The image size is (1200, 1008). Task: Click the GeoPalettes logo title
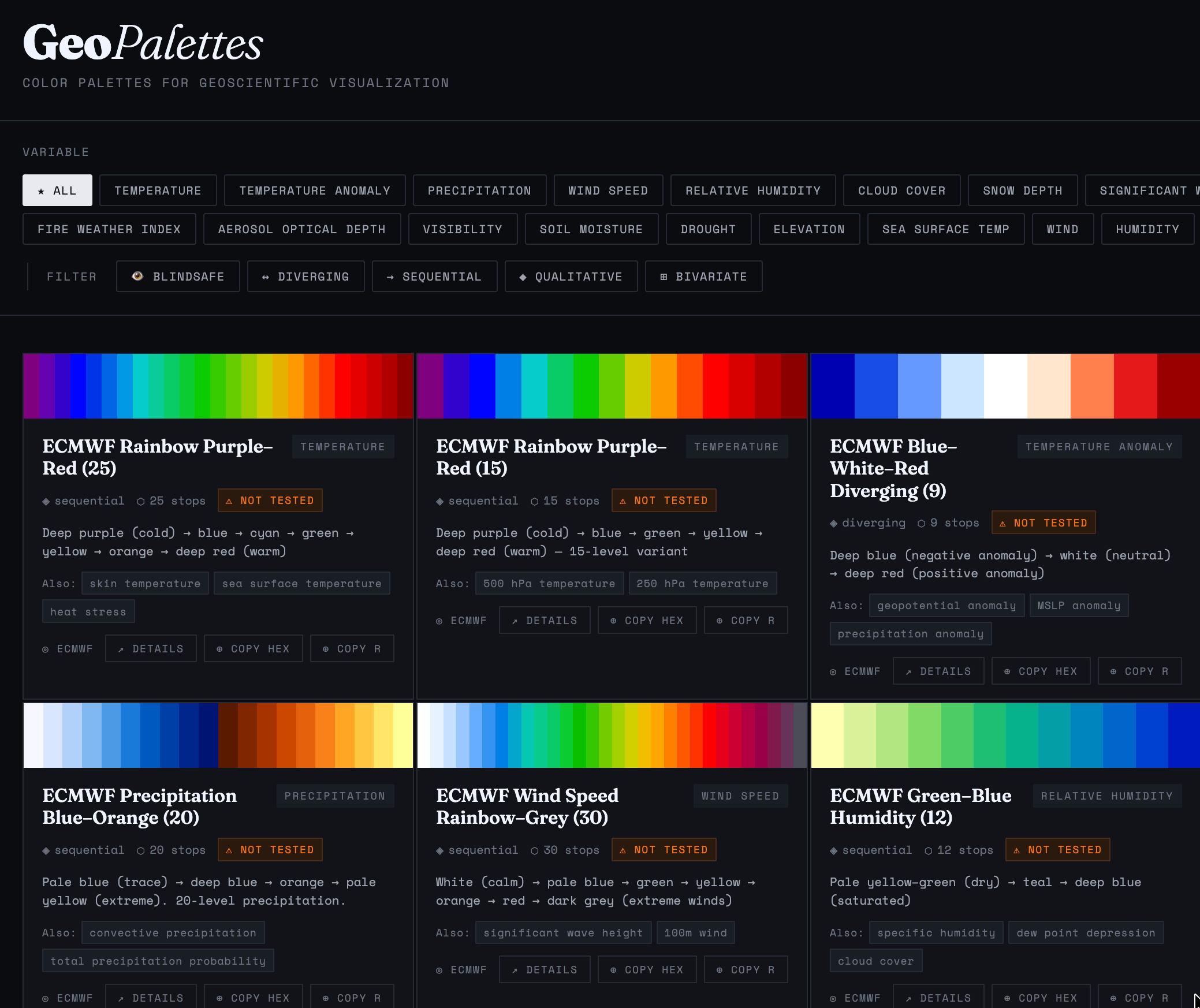click(x=143, y=43)
